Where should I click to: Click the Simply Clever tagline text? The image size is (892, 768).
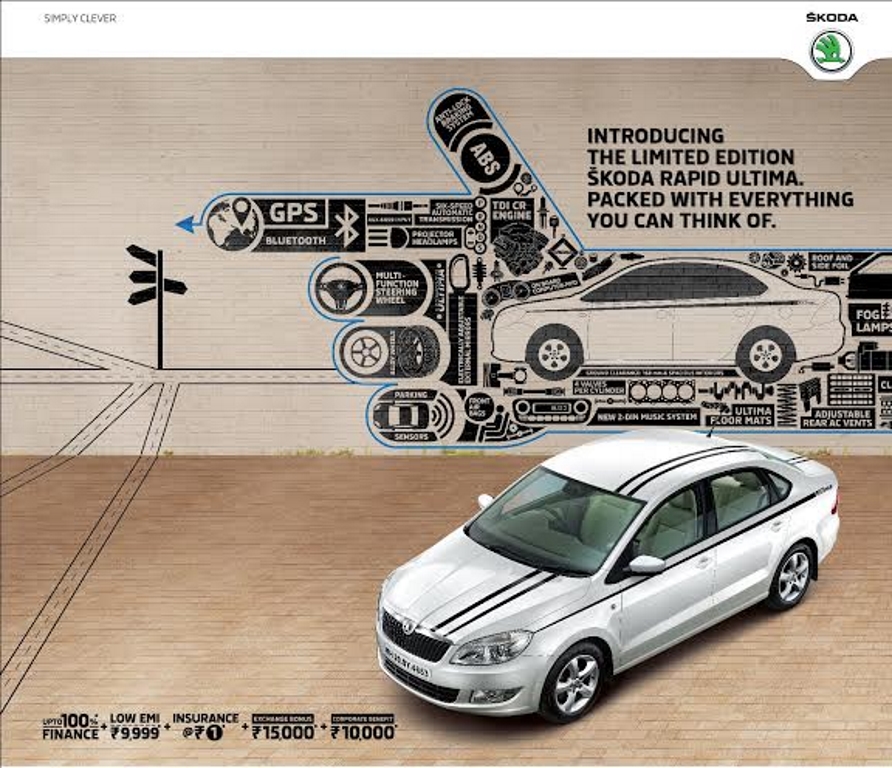point(80,18)
